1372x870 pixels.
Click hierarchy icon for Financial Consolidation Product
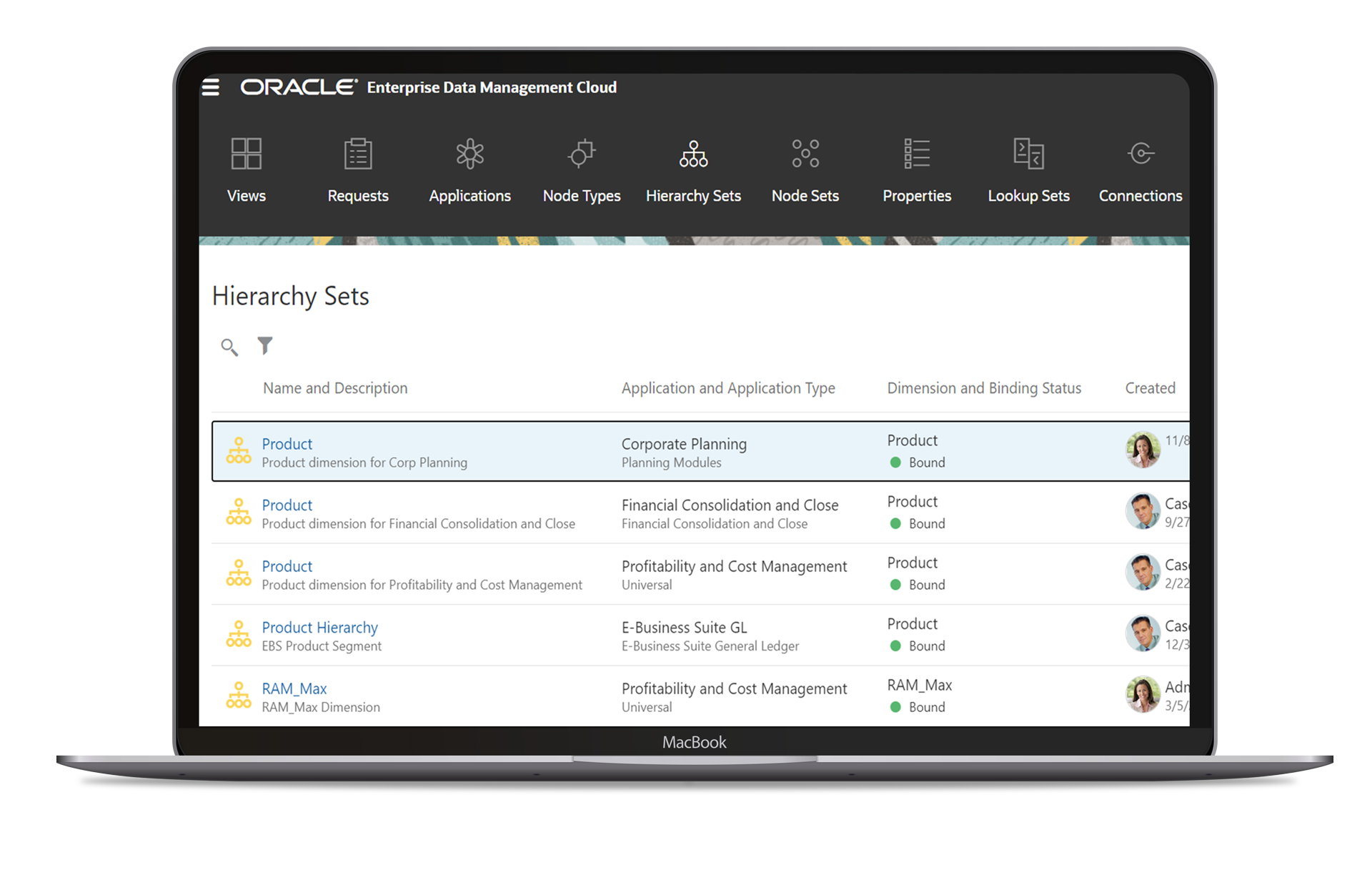coord(239,513)
